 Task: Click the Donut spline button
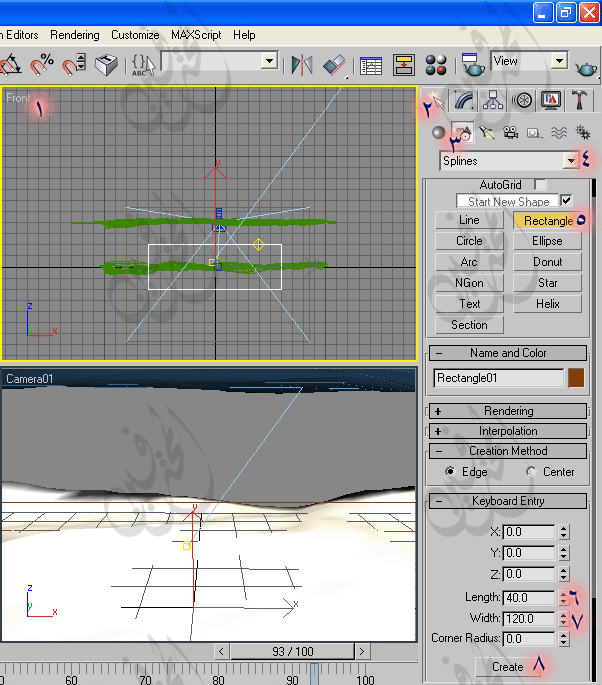click(x=547, y=262)
